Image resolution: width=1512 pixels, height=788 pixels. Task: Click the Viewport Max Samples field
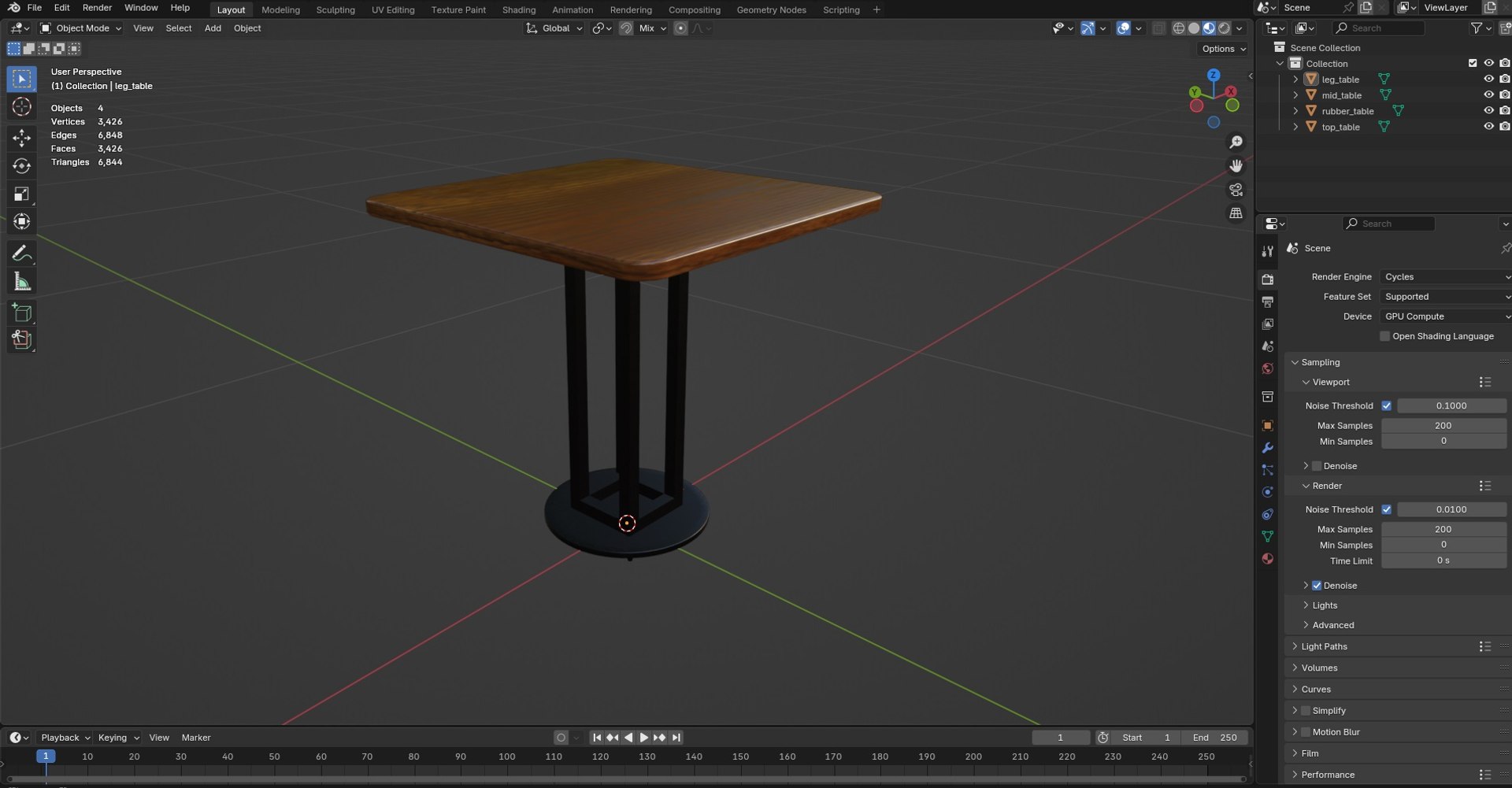point(1443,426)
